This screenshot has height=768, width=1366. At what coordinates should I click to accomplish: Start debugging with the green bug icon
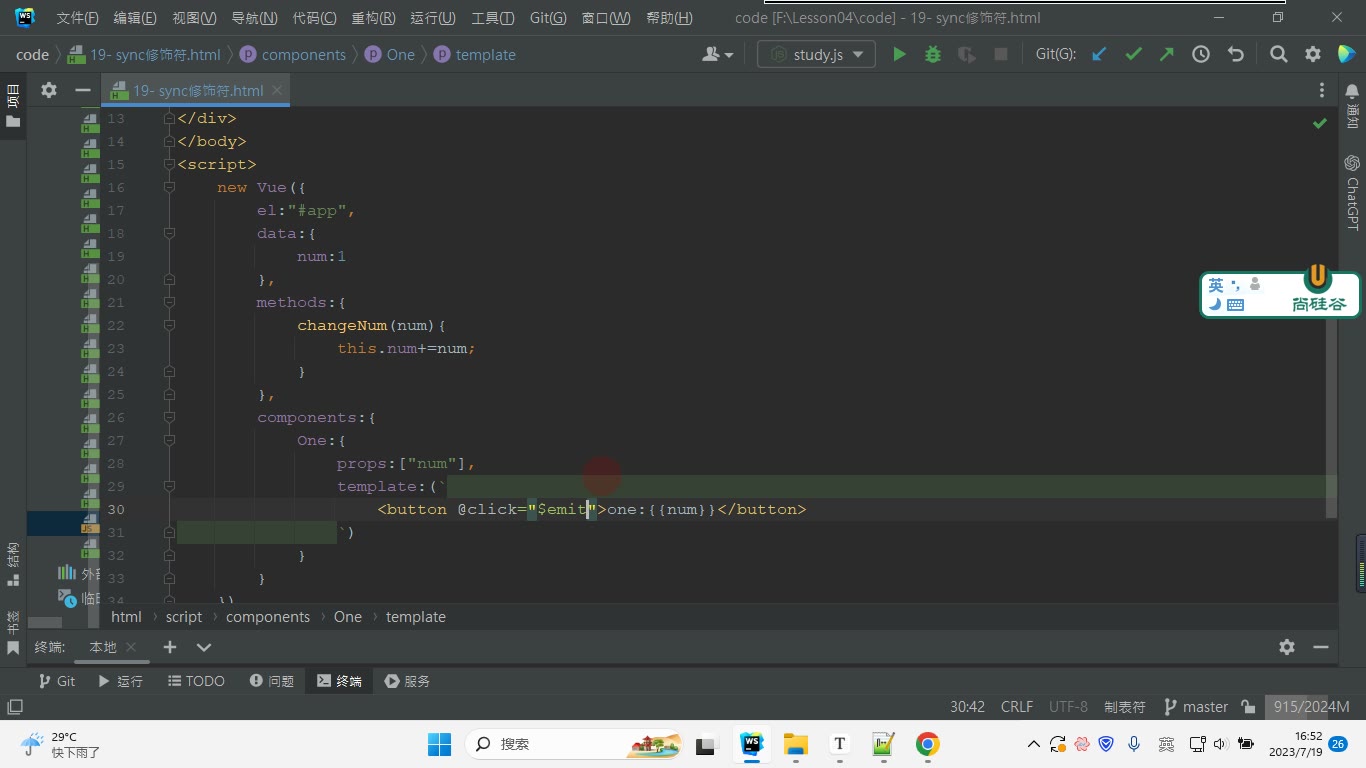pyautogui.click(x=933, y=55)
